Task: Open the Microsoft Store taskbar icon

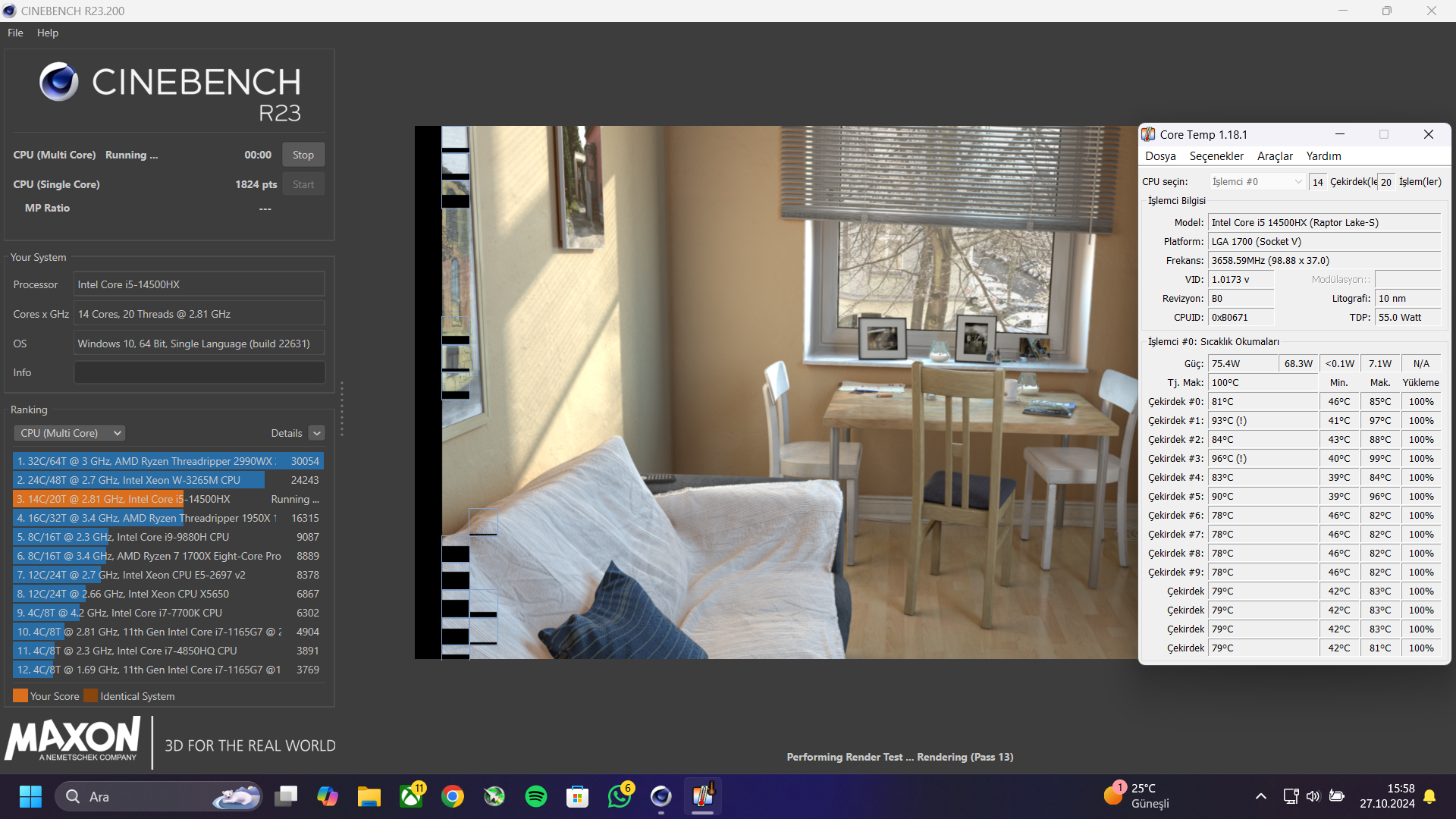Action: pos(577,796)
